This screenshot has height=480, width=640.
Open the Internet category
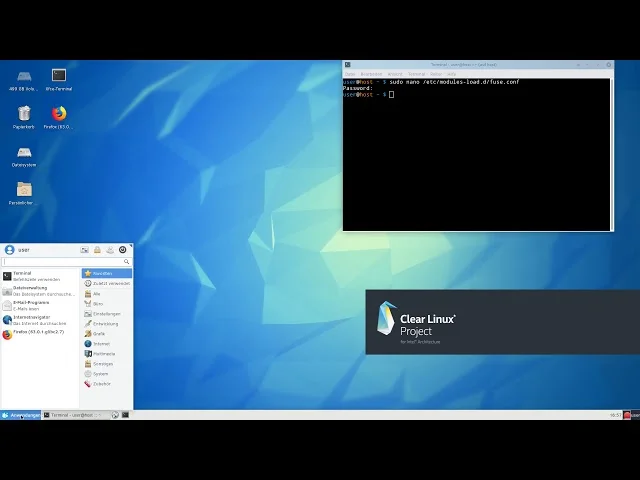102,344
